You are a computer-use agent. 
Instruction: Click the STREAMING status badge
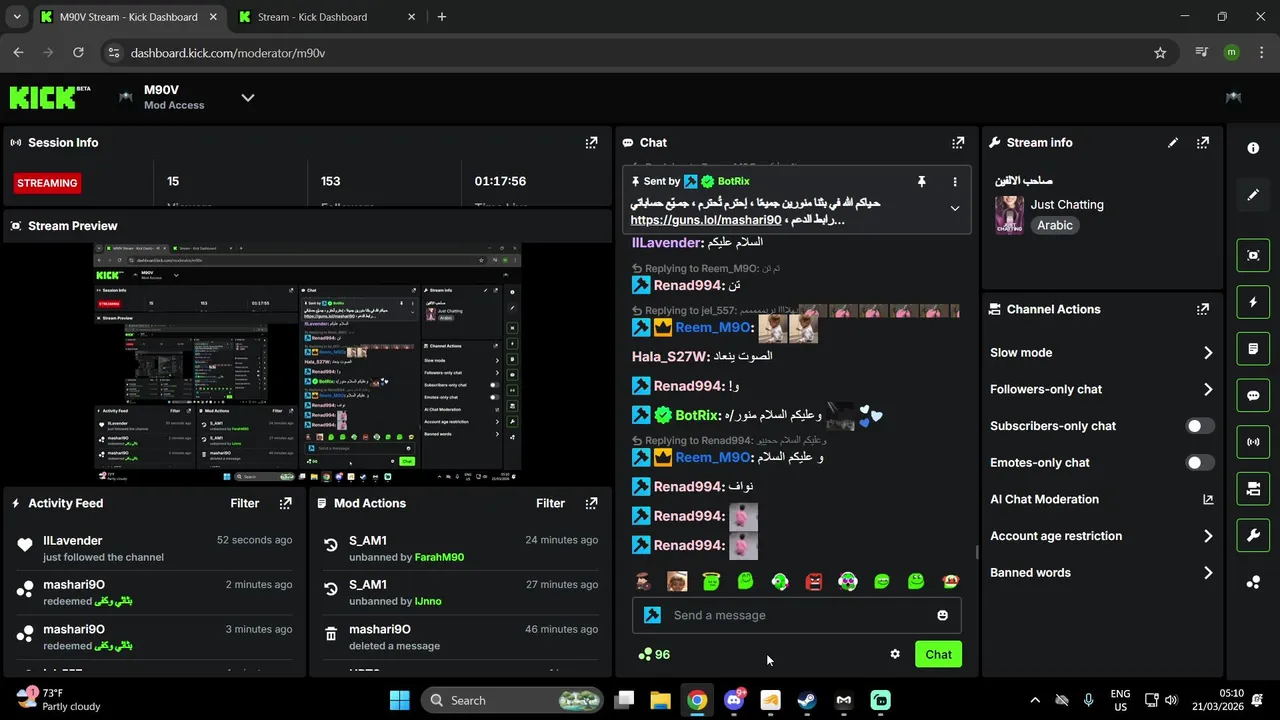pos(47,183)
